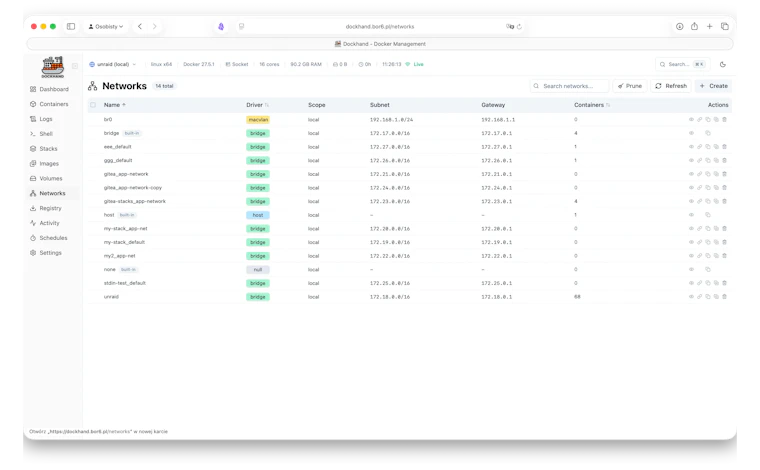760x470 pixels.
Task: Click the Dockhand ship logo
Action: click(52, 67)
